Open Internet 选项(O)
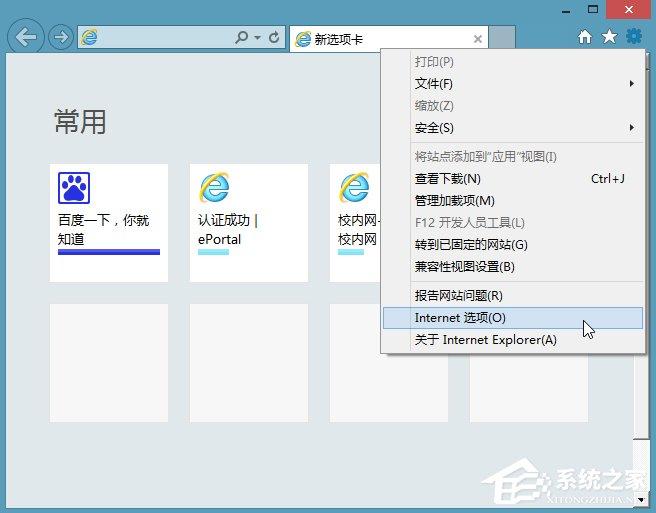This screenshot has width=656, height=513. (513, 318)
